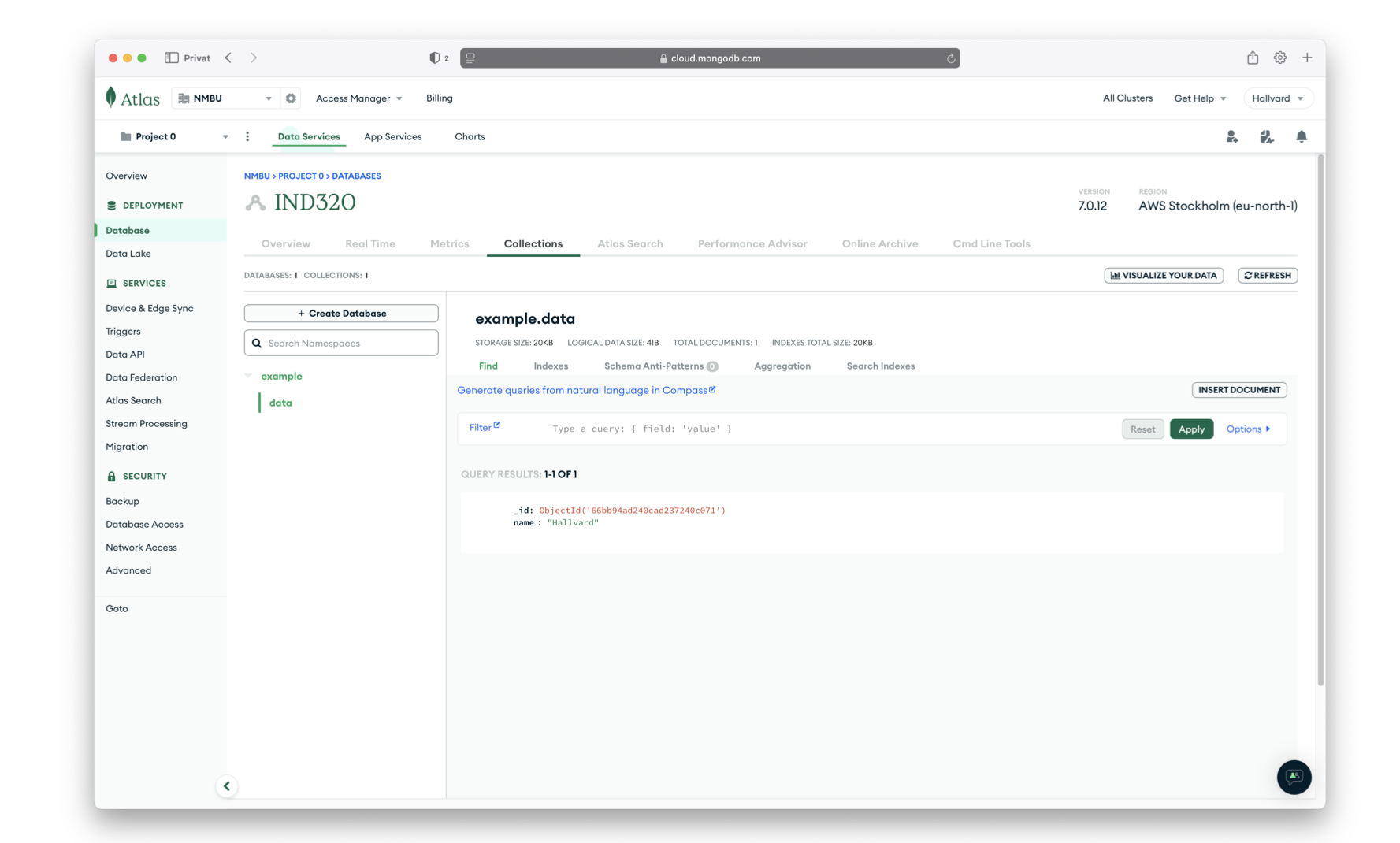
Task: Click the reader icon in the address bar
Action: 470,58
